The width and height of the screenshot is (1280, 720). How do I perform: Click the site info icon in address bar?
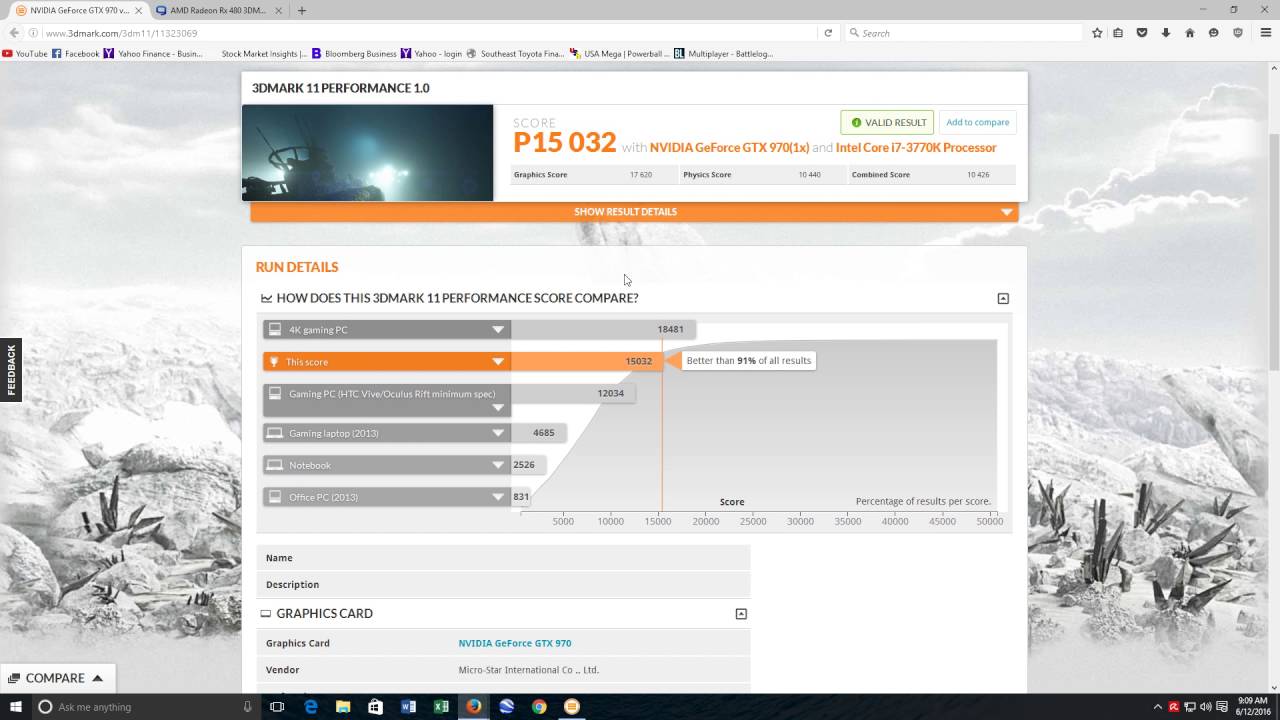33,33
